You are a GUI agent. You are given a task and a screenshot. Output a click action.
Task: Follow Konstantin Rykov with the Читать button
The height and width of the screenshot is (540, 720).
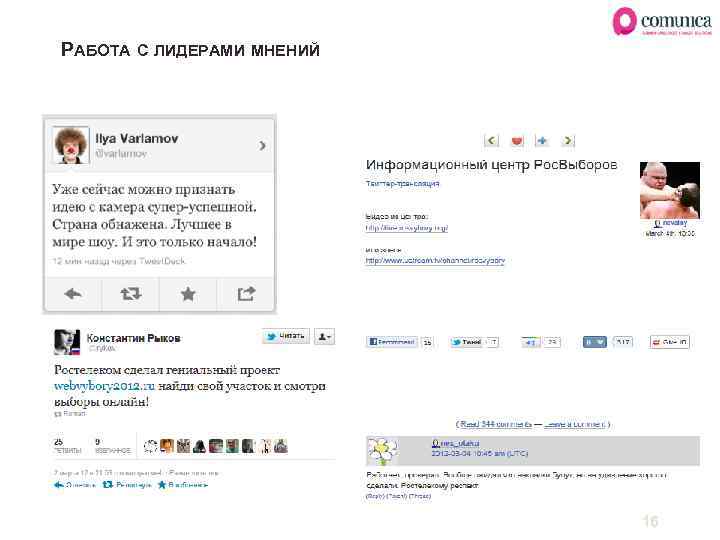pos(286,336)
